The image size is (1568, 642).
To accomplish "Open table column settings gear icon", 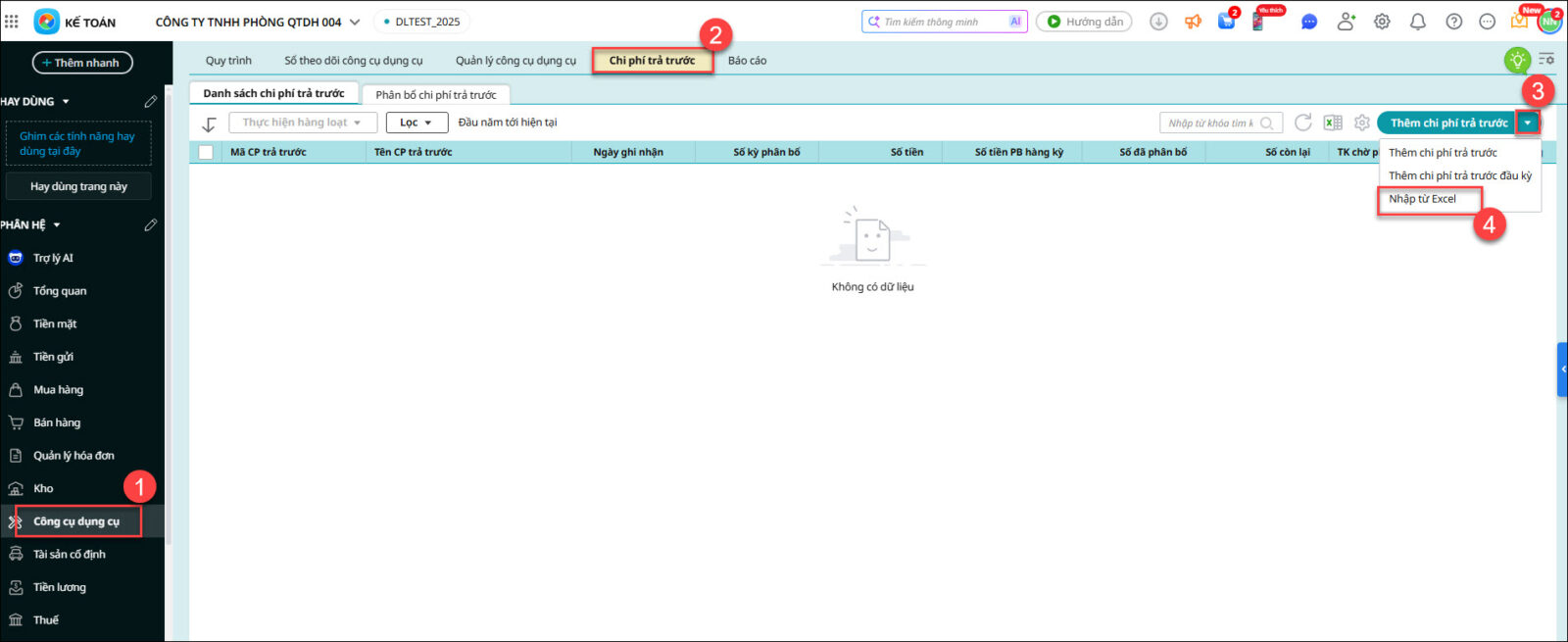I will [1362, 123].
